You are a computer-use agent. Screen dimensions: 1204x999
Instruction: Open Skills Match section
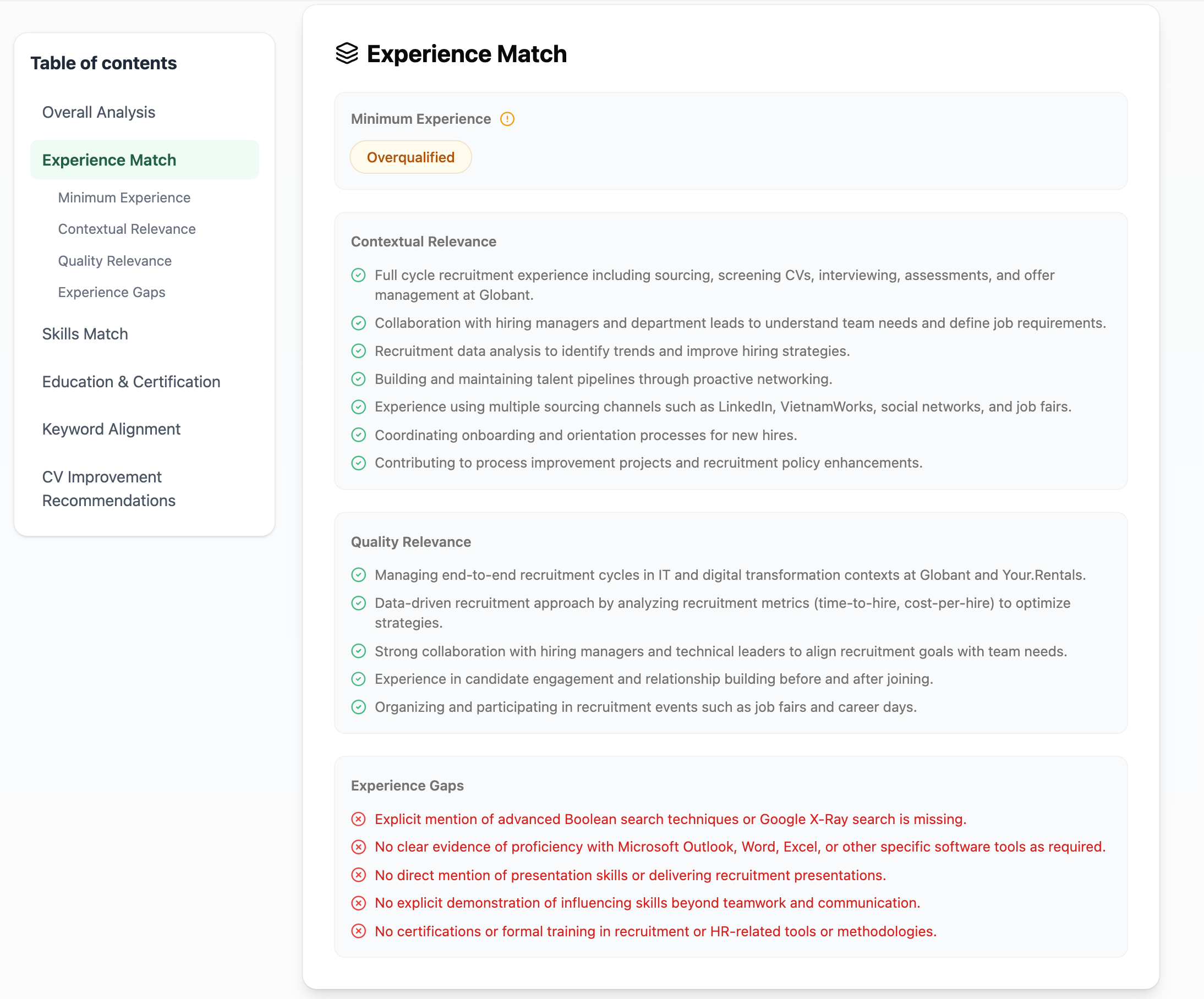[85, 333]
